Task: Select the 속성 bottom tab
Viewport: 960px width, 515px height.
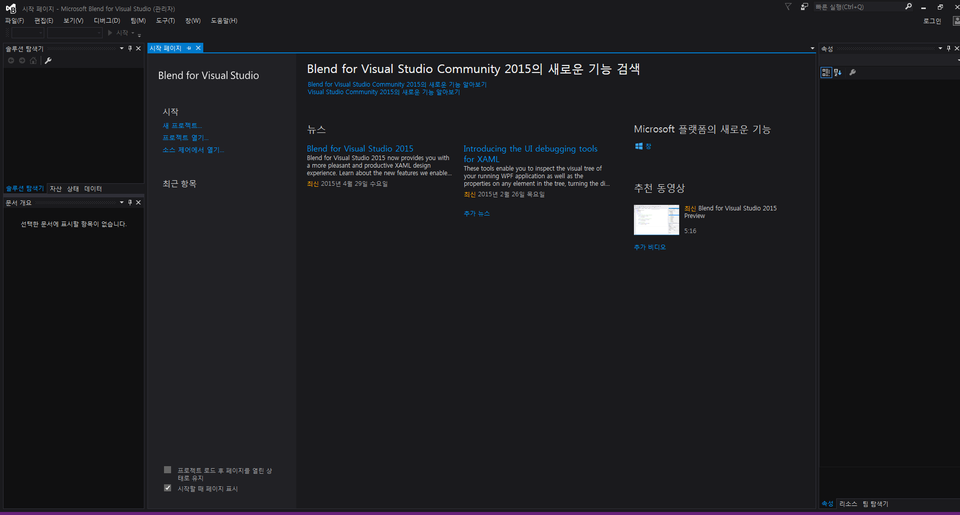Action: click(827, 503)
